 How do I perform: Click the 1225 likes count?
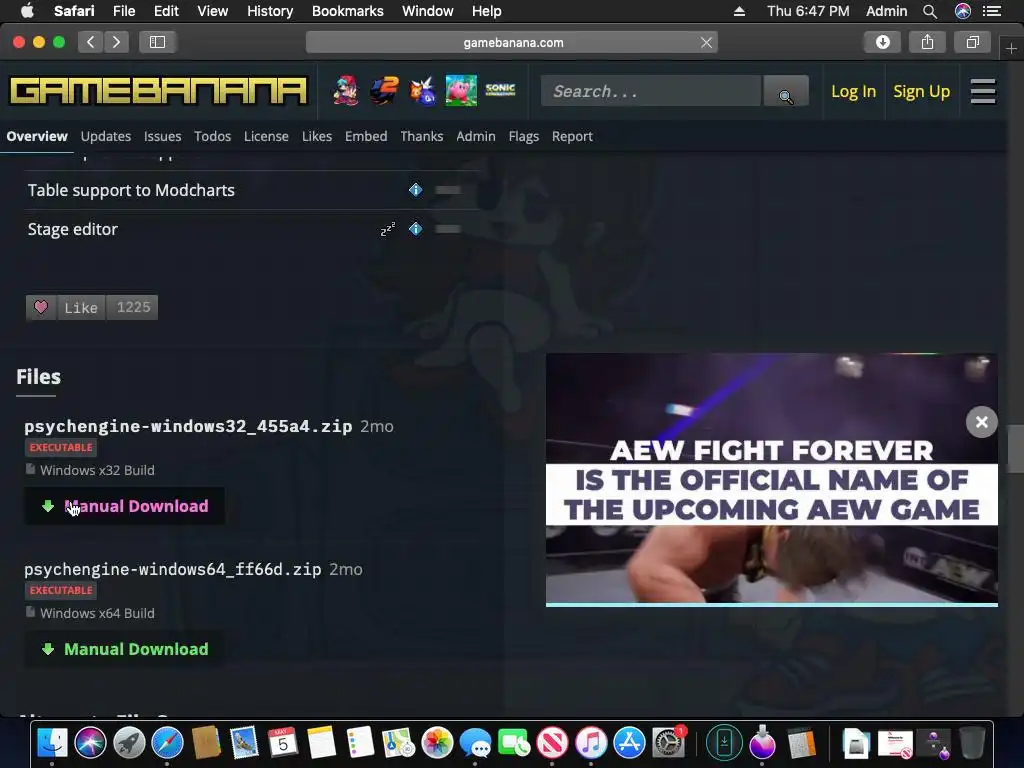tap(133, 307)
